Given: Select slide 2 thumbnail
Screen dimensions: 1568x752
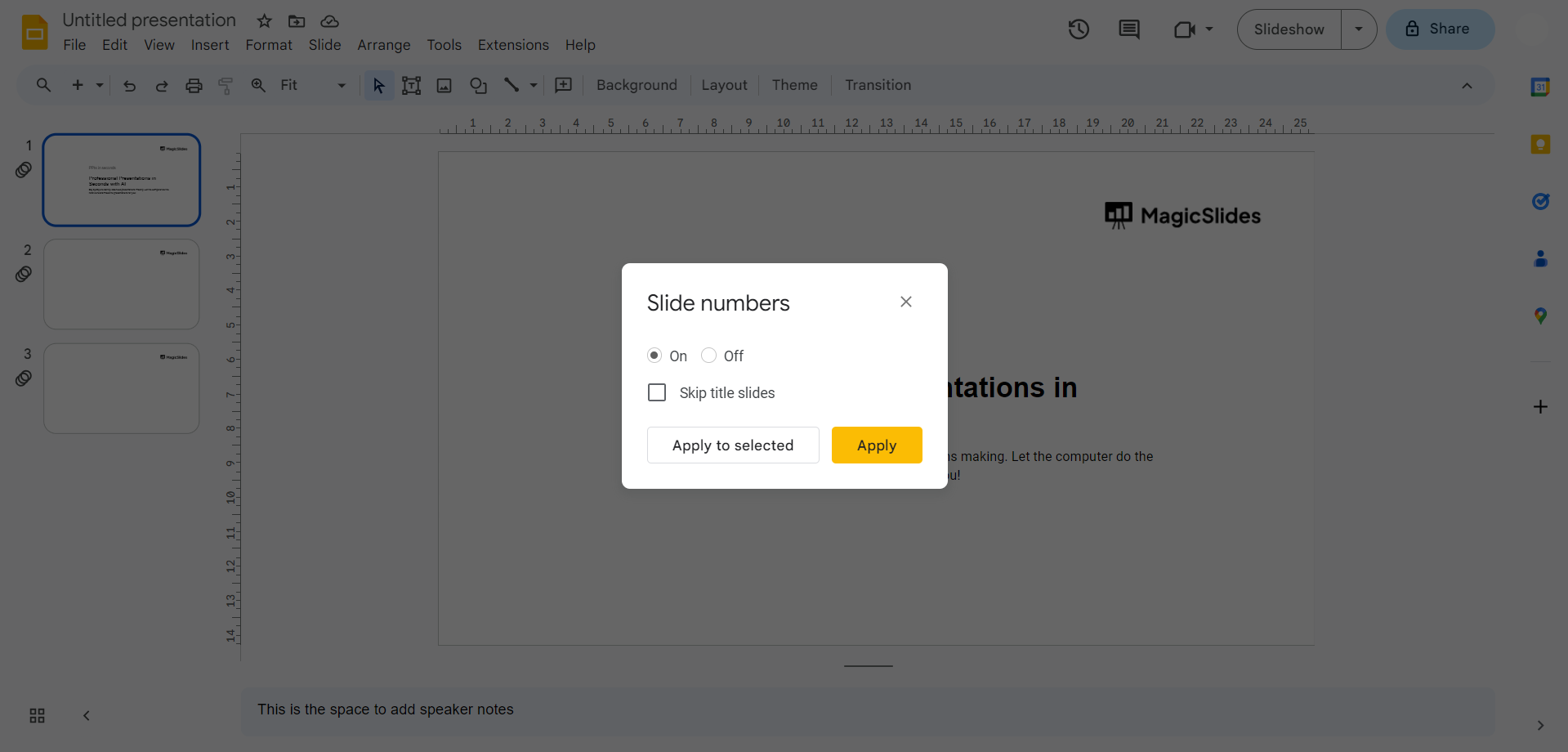Looking at the screenshot, I should [x=122, y=284].
